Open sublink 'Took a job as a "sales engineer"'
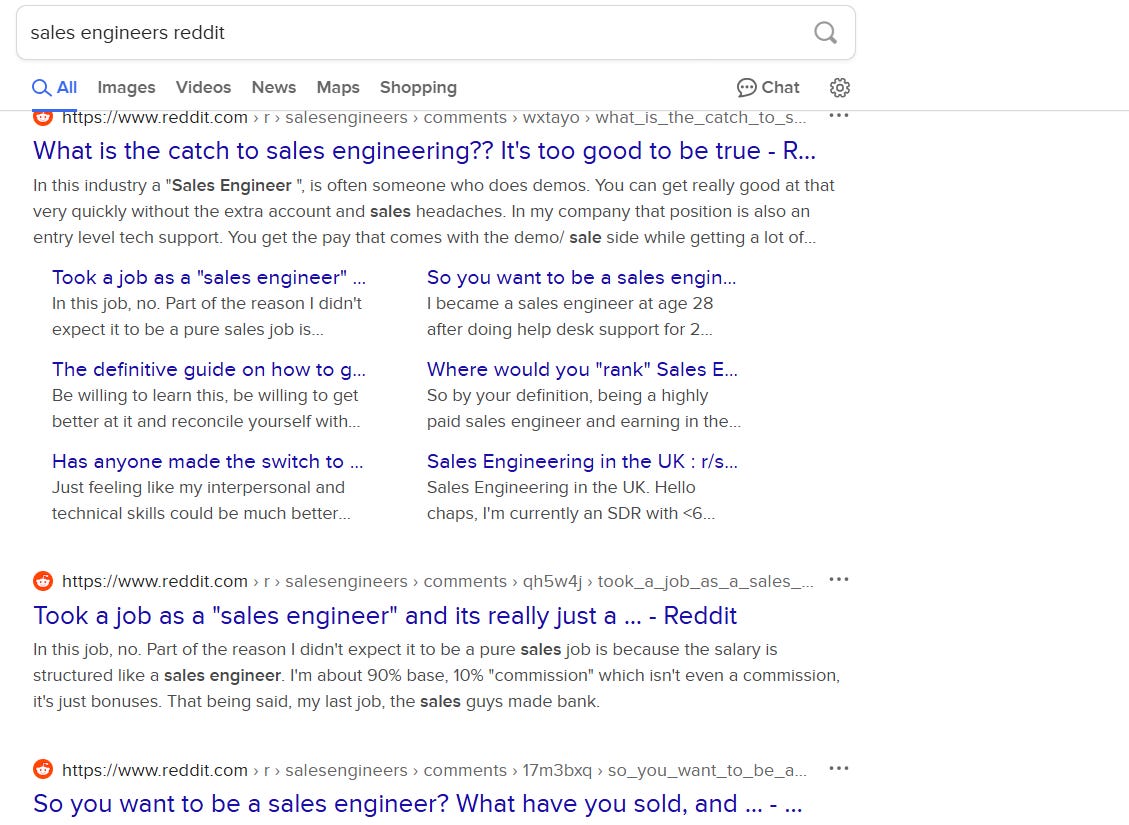 coord(209,278)
